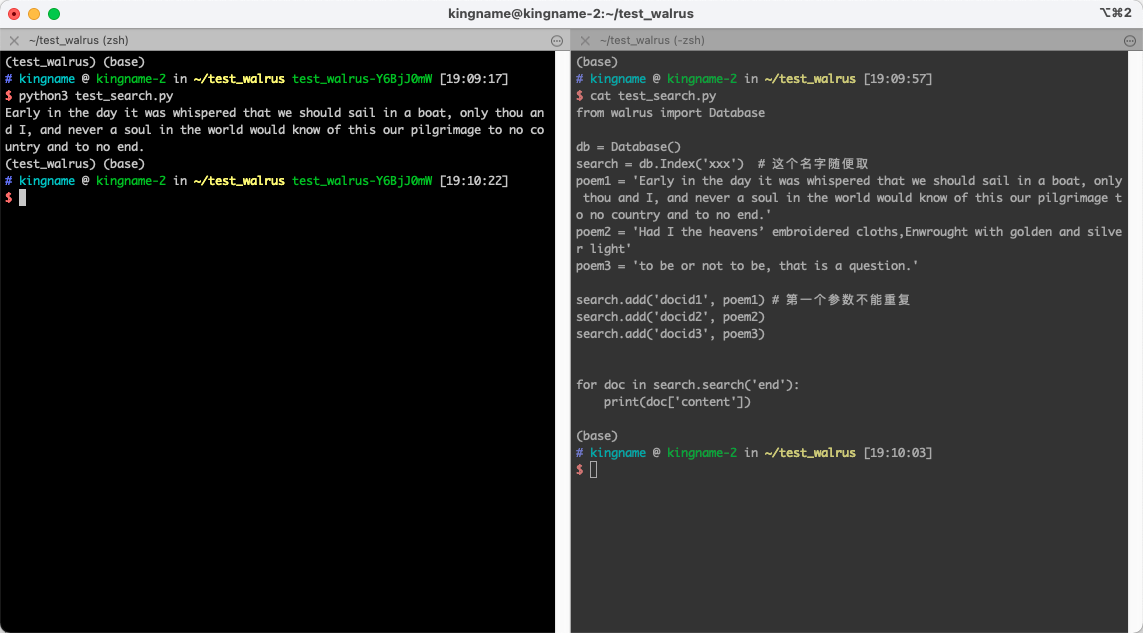Close the left ~/test_walrus (zsh) pane
The image size is (1143, 633).
coord(14,41)
